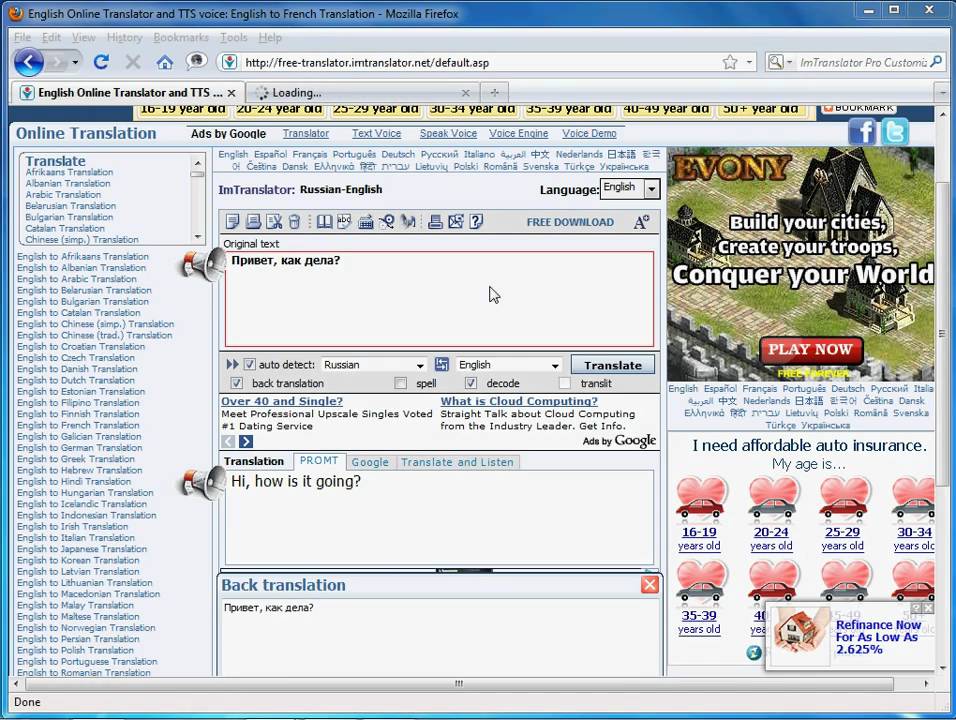Click the vertical page scrollbar

tap(942, 333)
